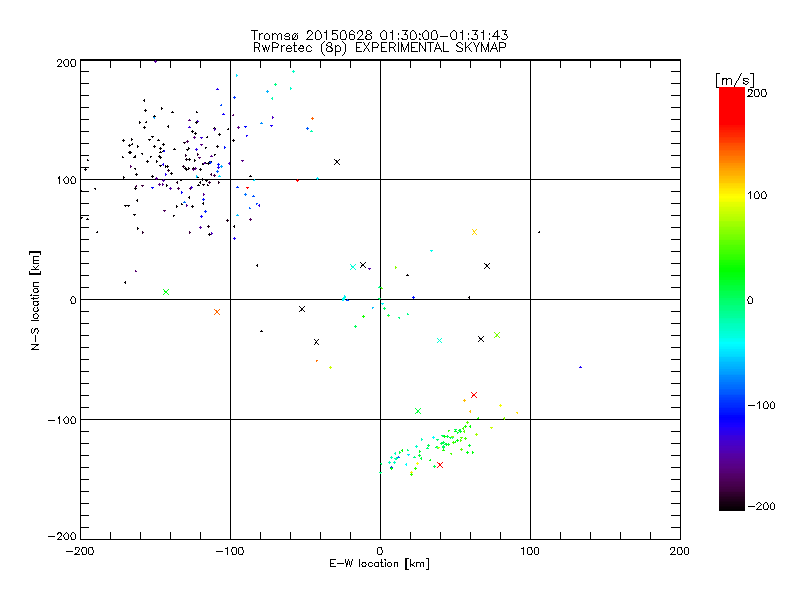Screen dimensions: 800x600
Task: Select the lime-green X marker beside a black X
Action: point(497,335)
